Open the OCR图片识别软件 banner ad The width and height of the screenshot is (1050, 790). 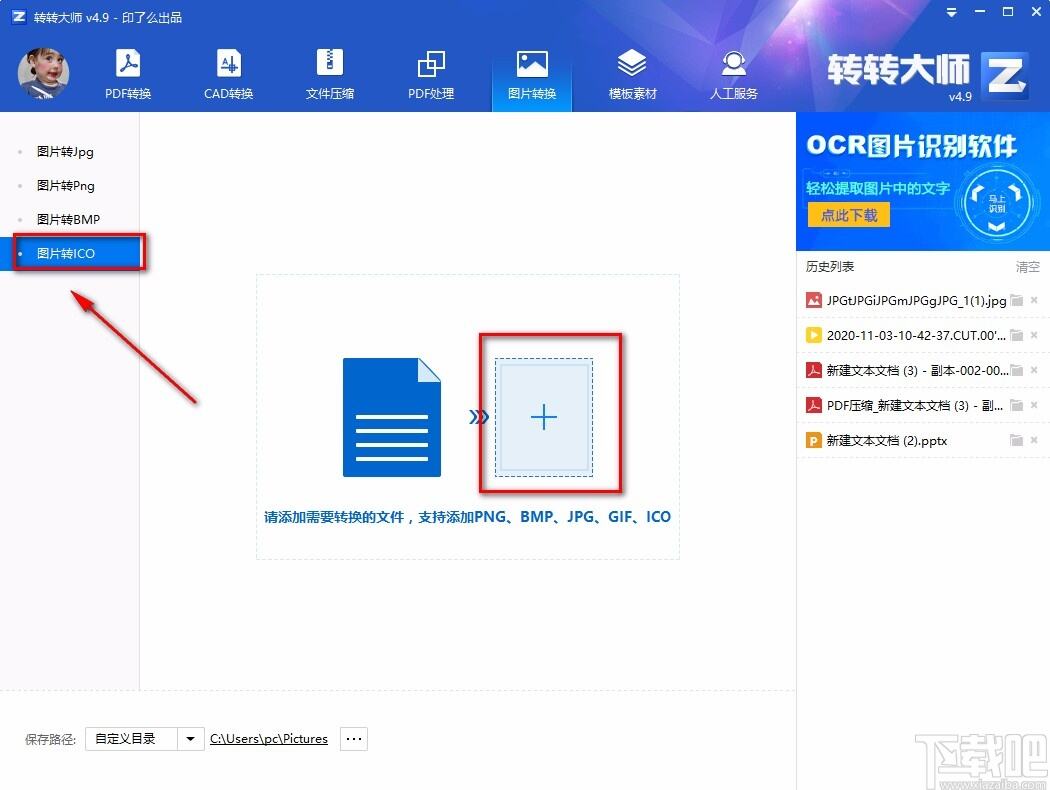[923, 181]
